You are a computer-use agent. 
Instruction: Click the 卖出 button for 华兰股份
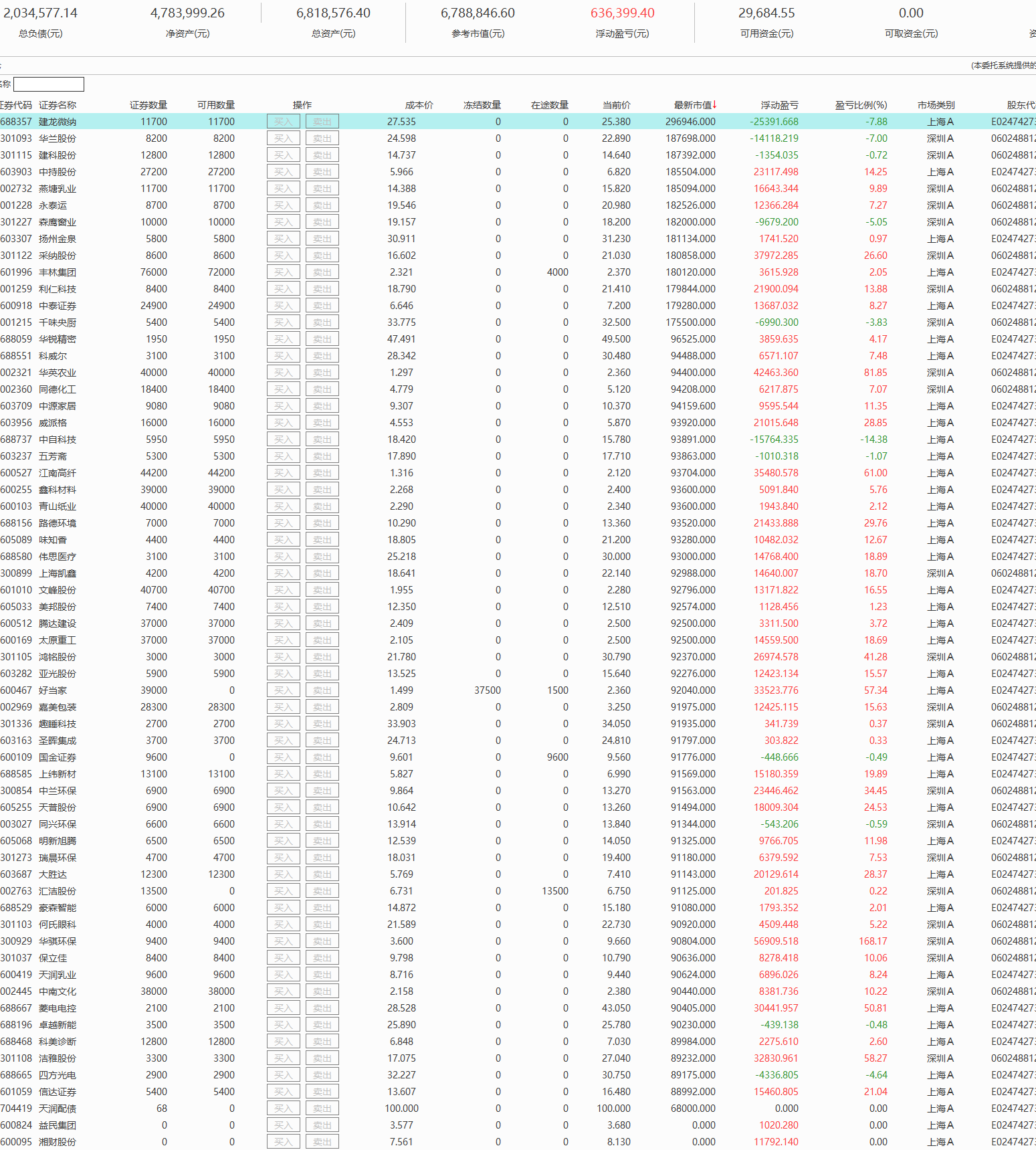[322, 138]
